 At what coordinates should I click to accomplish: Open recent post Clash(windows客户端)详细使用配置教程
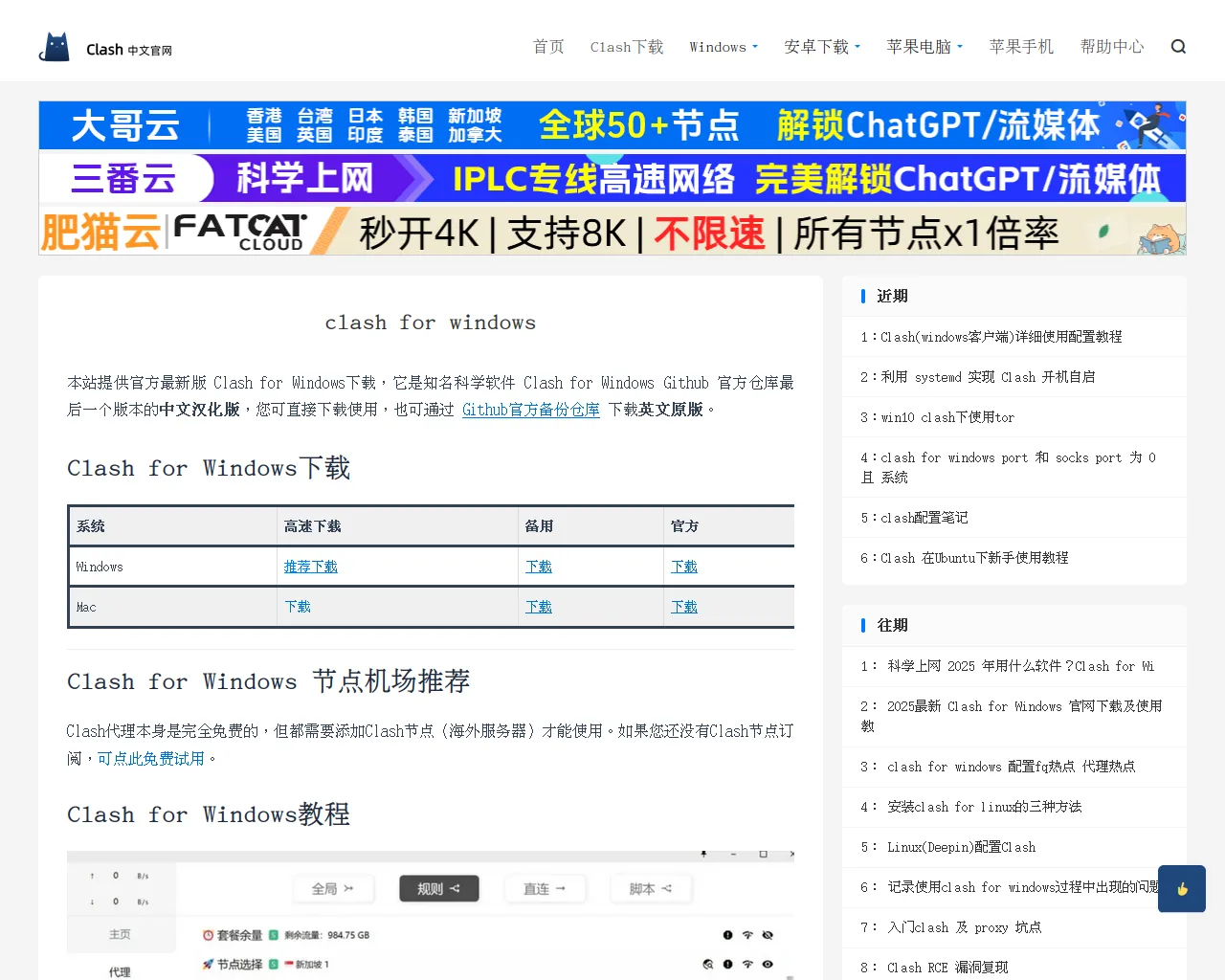1001,337
